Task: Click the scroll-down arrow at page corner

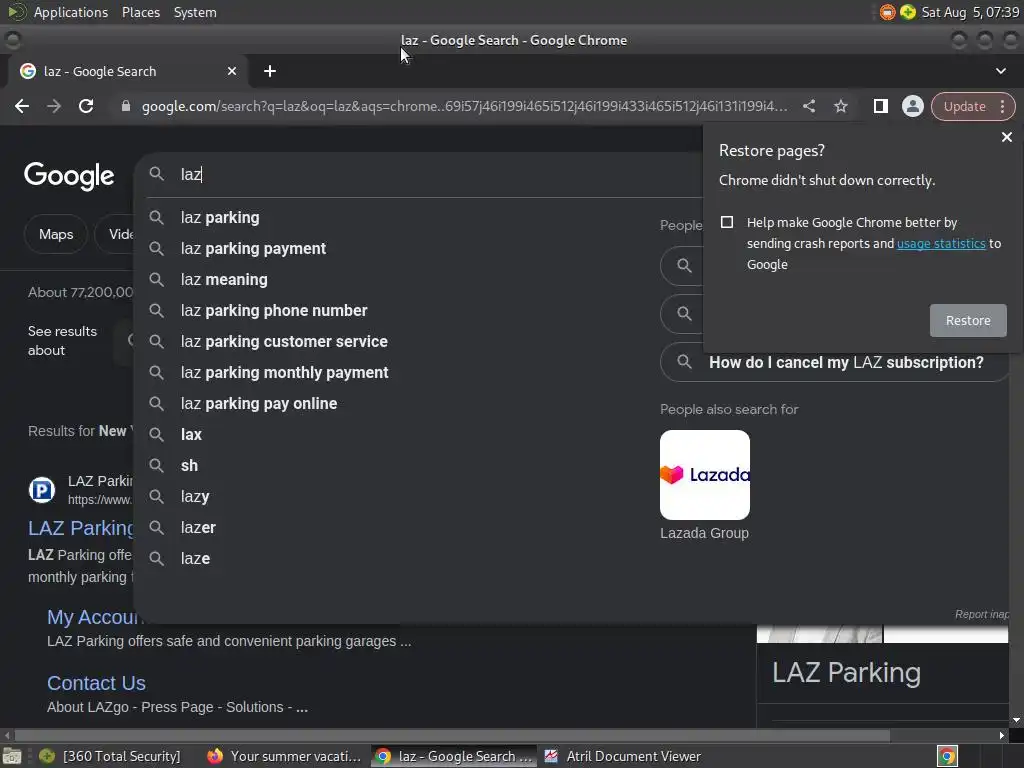Action: (x=1016, y=720)
